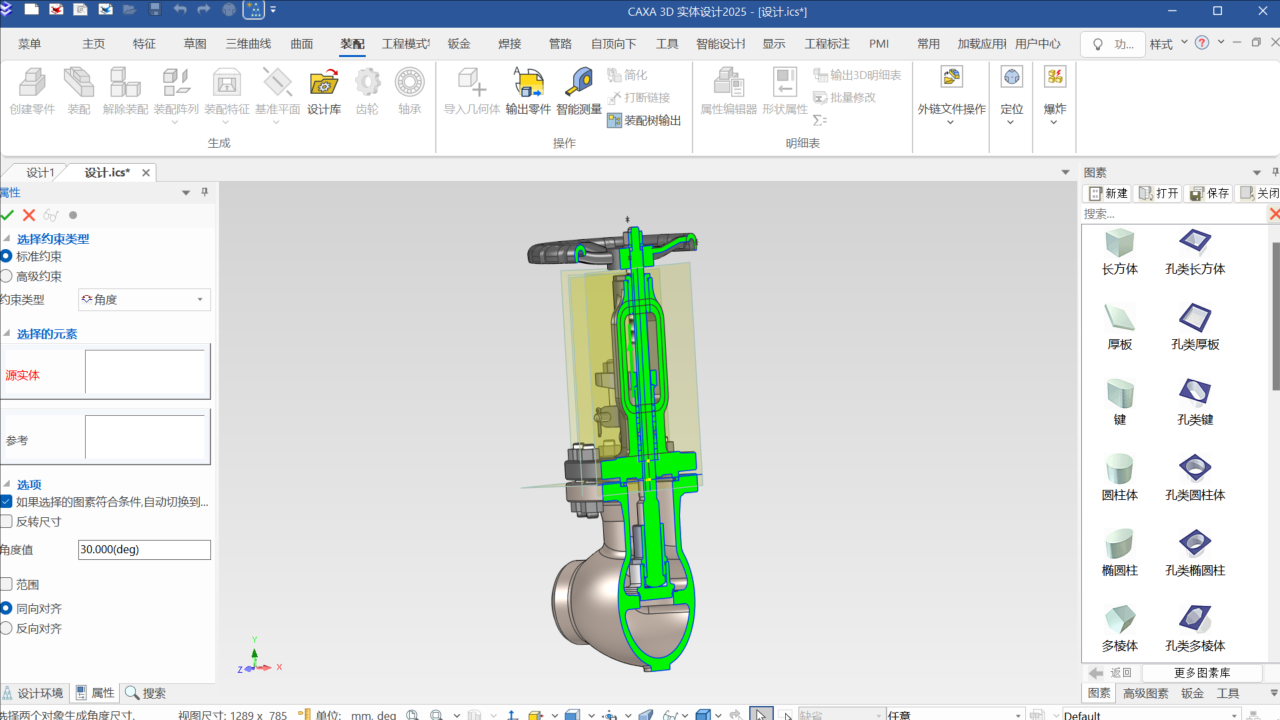Screen dimensions: 1280x720
Task: Confirm constraint with the green checkmark
Action: (x=8, y=215)
